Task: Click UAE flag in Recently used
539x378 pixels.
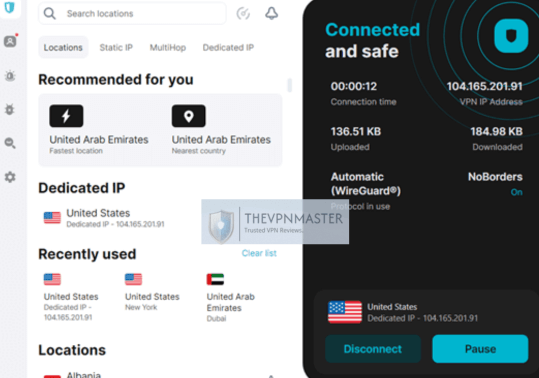Action: pos(215,279)
